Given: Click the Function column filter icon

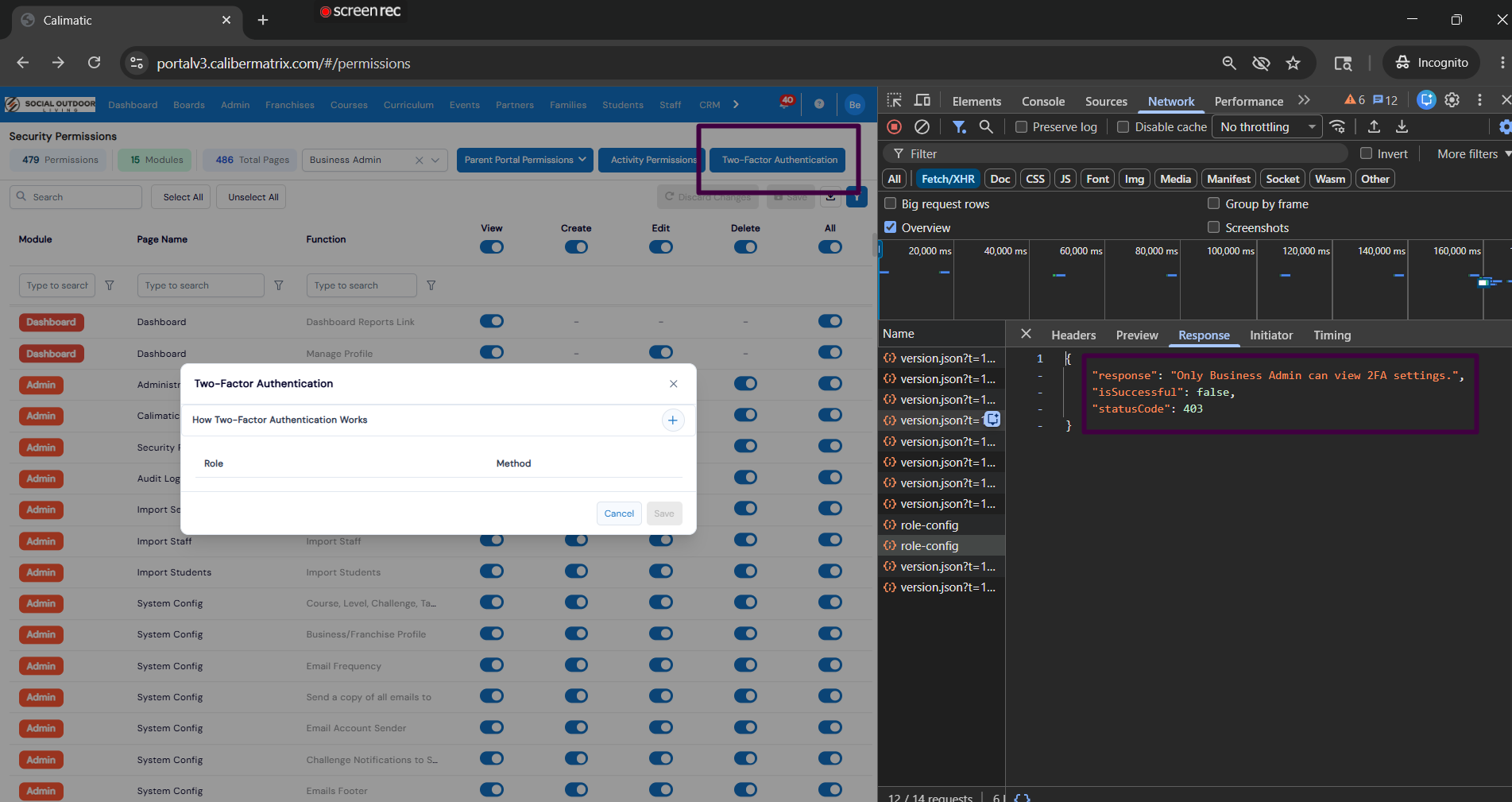Looking at the screenshot, I should pos(431,285).
